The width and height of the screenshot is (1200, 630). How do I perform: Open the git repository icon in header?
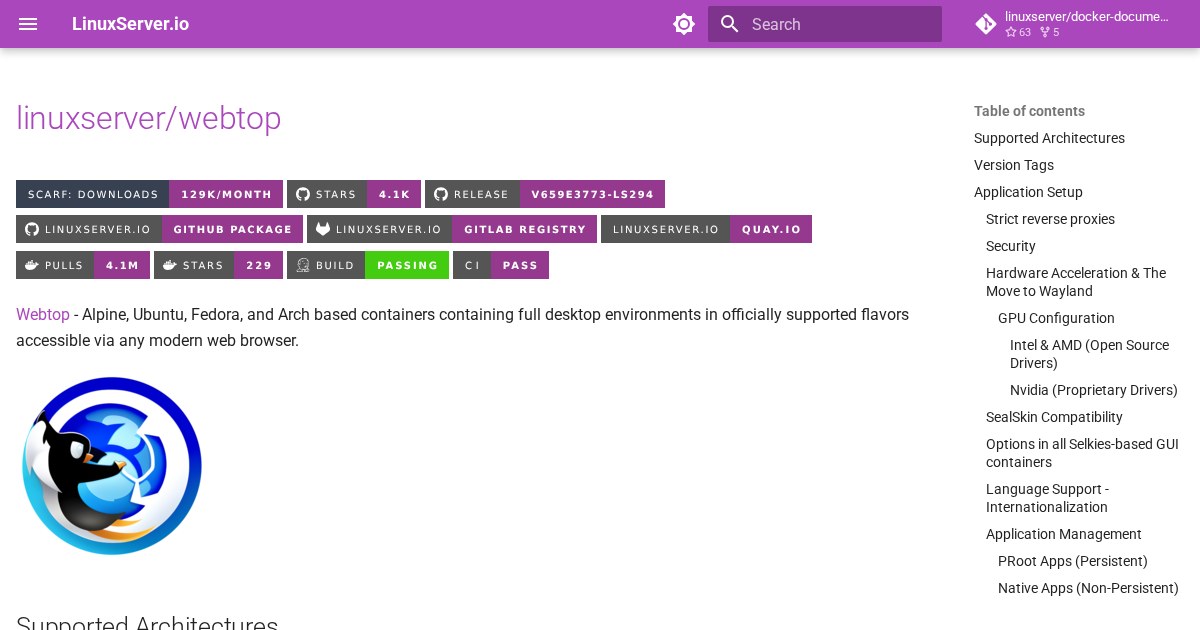point(986,24)
